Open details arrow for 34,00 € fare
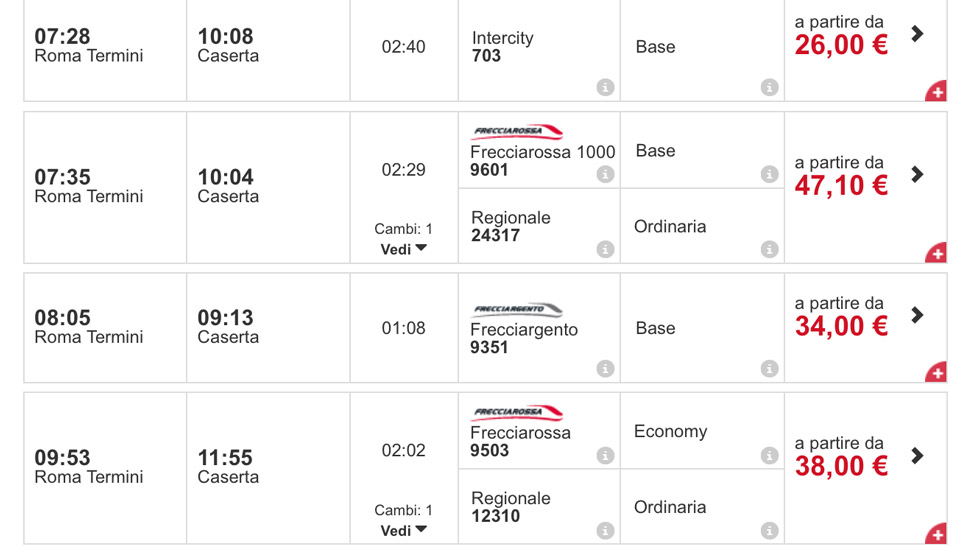 click(917, 315)
